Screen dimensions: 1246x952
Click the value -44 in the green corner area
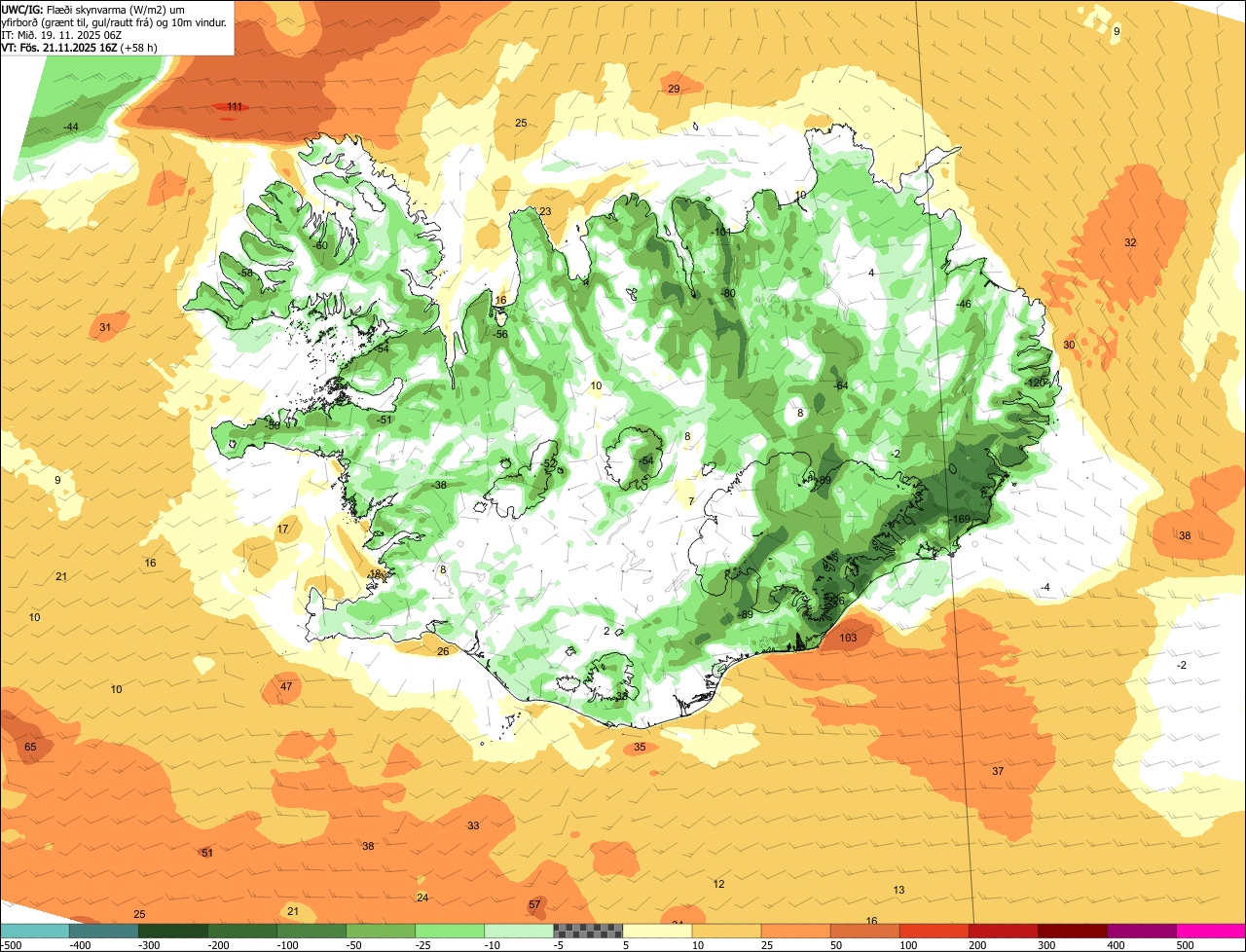pyautogui.click(x=71, y=128)
